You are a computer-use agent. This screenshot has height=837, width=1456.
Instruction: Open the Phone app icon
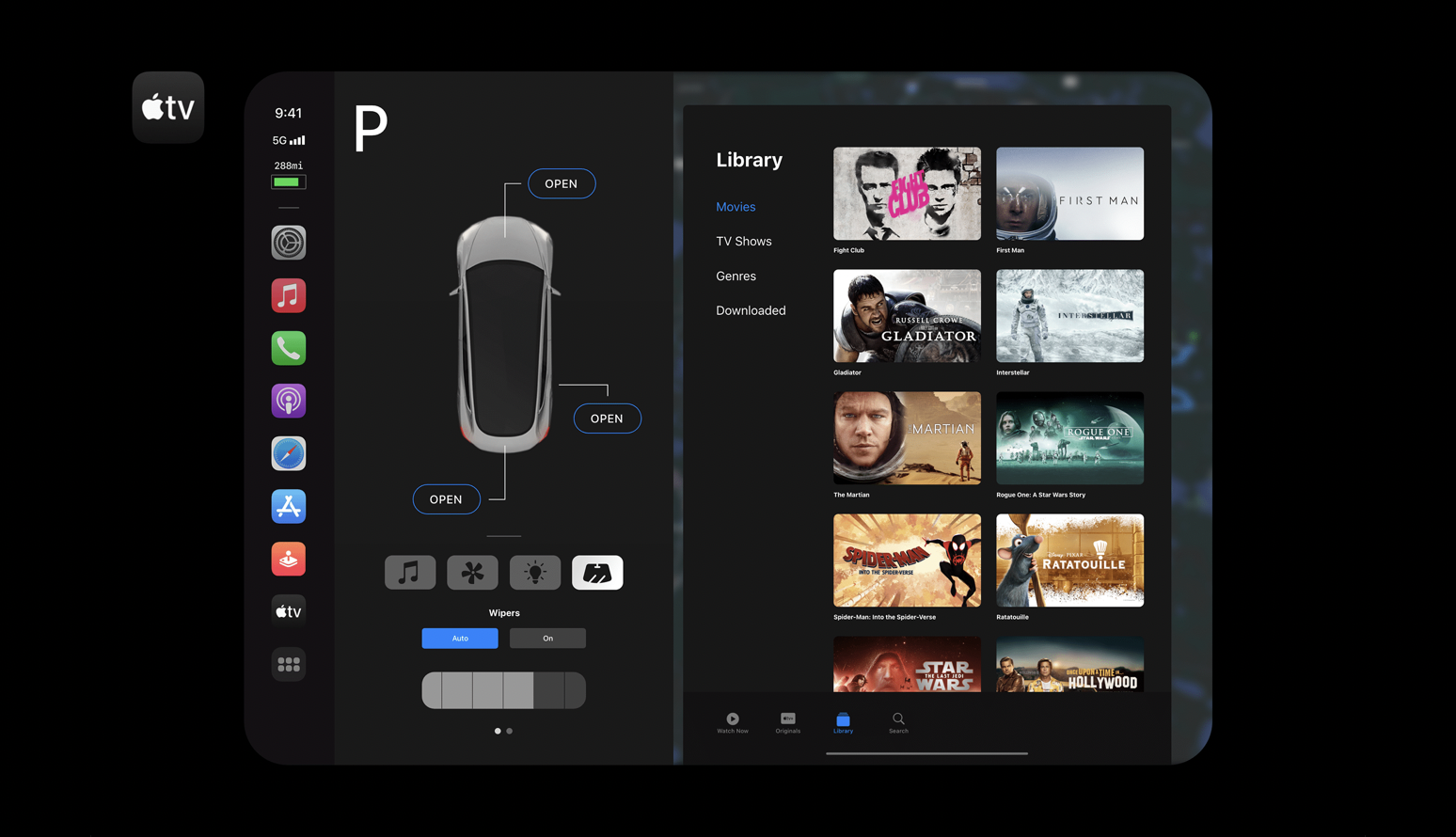[289, 348]
